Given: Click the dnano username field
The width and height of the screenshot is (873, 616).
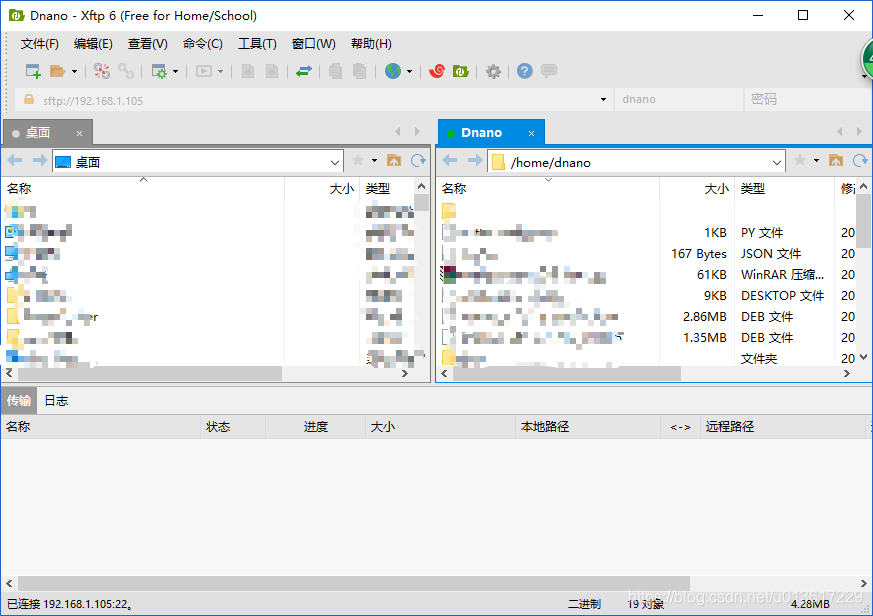Looking at the screenshot, I should tap(678, 100).
